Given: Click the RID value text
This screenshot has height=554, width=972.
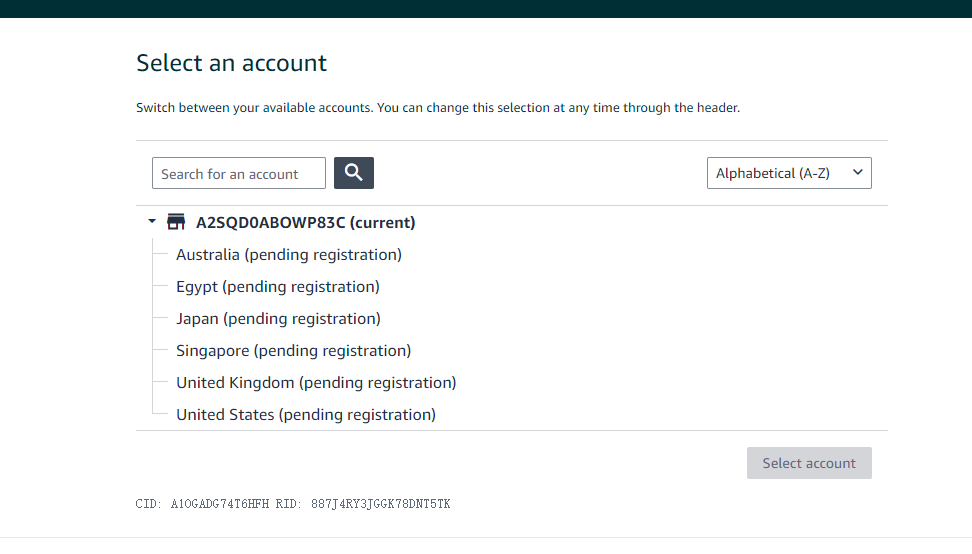Looking at the screenshot, I should click(x=381, y=504).
